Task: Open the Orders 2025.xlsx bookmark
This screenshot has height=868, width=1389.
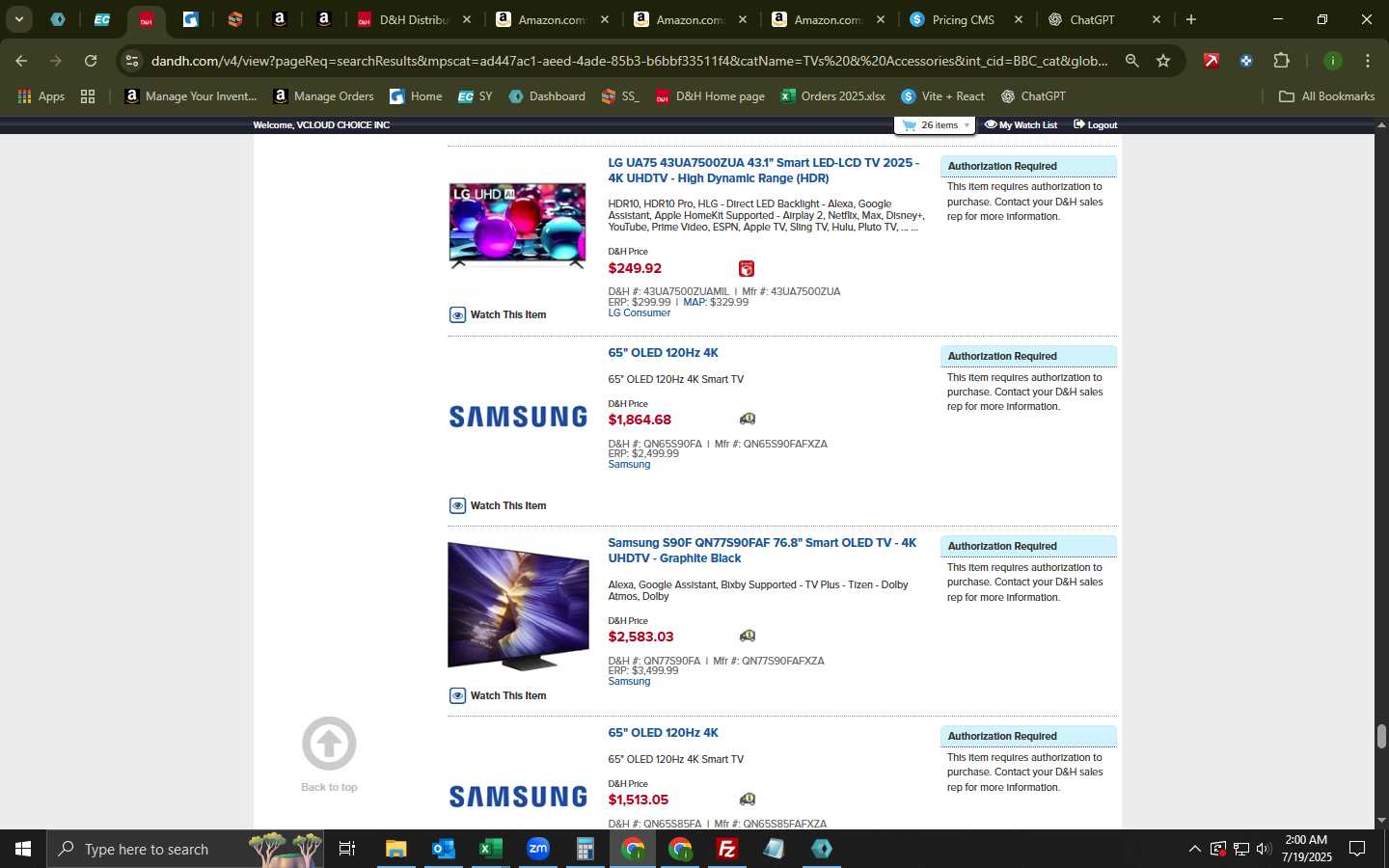Action: coord(832,96)
